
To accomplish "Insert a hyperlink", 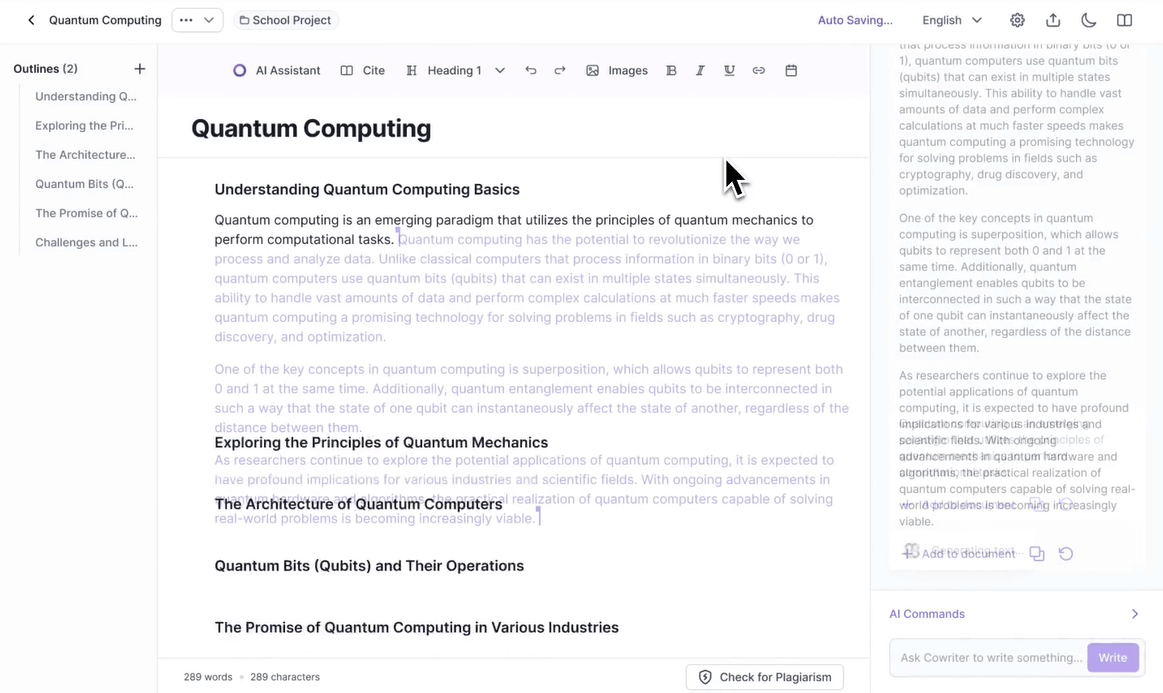I will (759, 70).
